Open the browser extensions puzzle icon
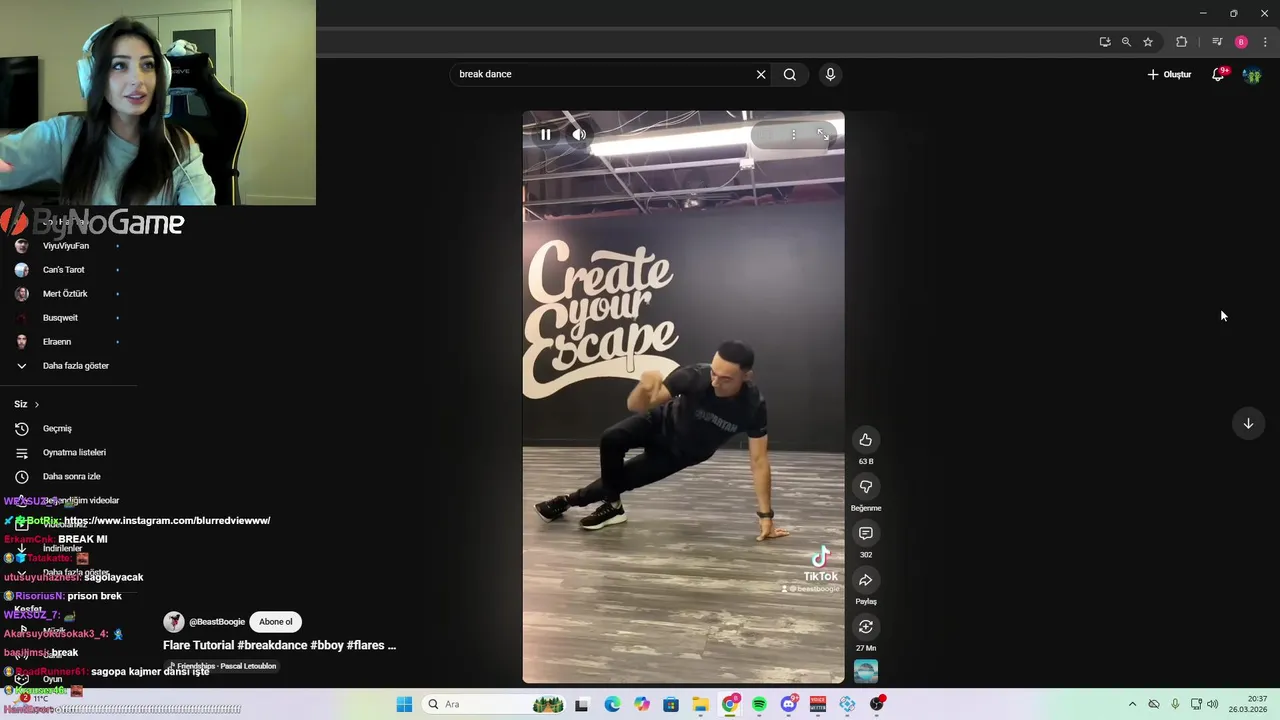Viewport: 1280px width, 720px height. [1181, 42]
